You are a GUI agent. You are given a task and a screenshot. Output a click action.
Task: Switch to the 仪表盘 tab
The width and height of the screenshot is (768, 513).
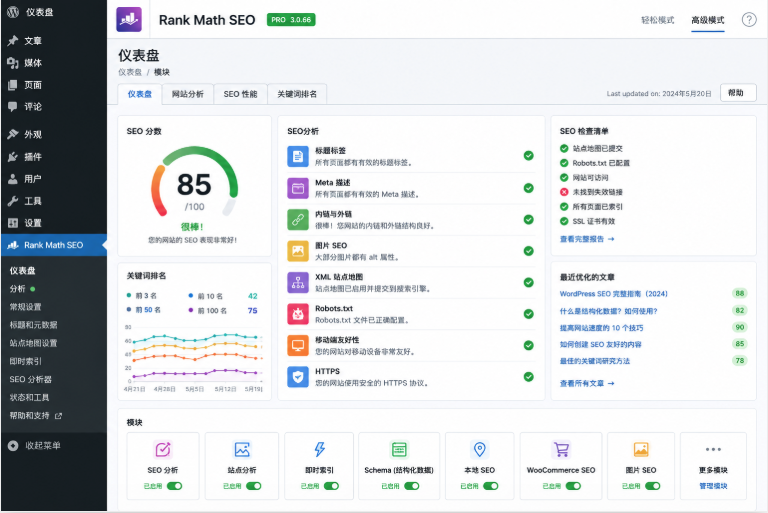[x=140, y=94]
